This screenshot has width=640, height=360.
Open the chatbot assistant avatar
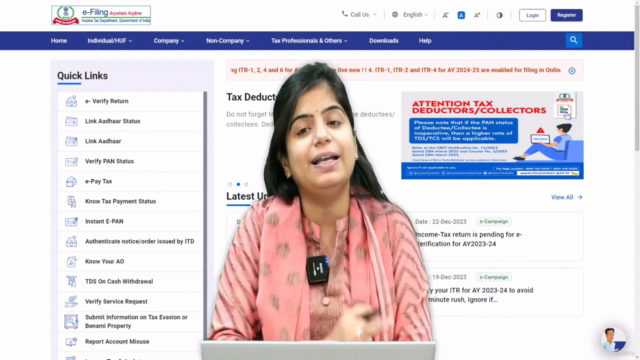(613, 340)
